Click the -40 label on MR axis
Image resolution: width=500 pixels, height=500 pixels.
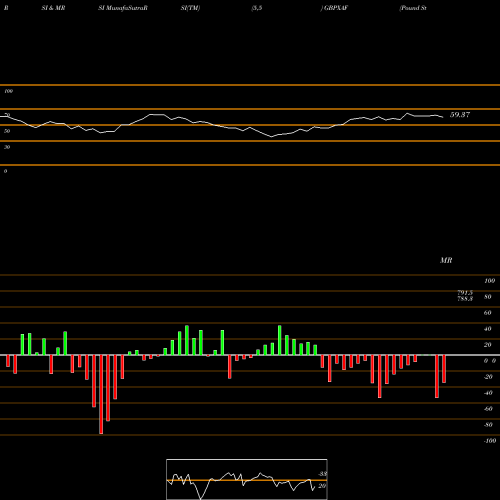(x=488, y=393)
